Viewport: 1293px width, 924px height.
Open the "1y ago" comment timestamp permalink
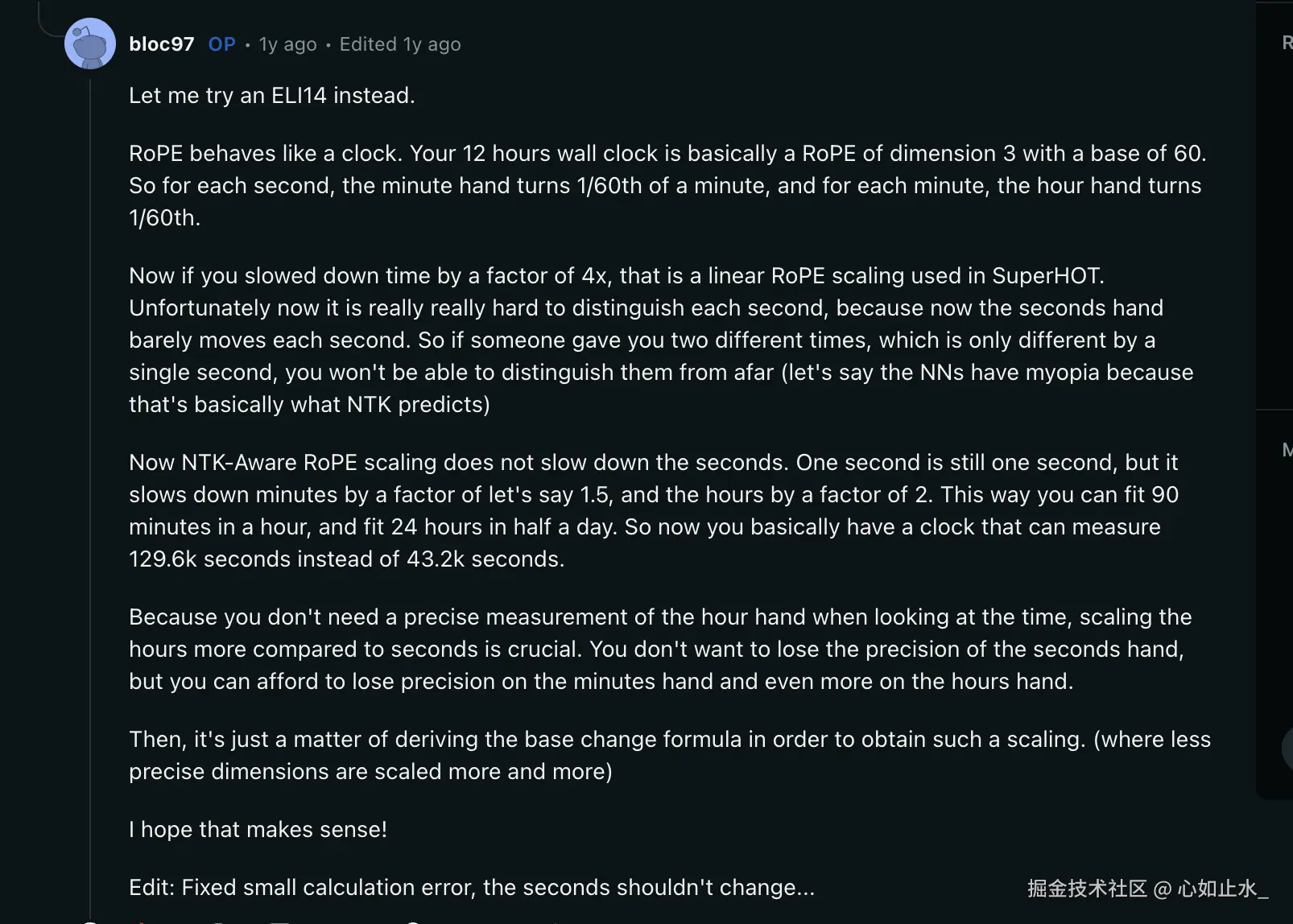[287, 44]
